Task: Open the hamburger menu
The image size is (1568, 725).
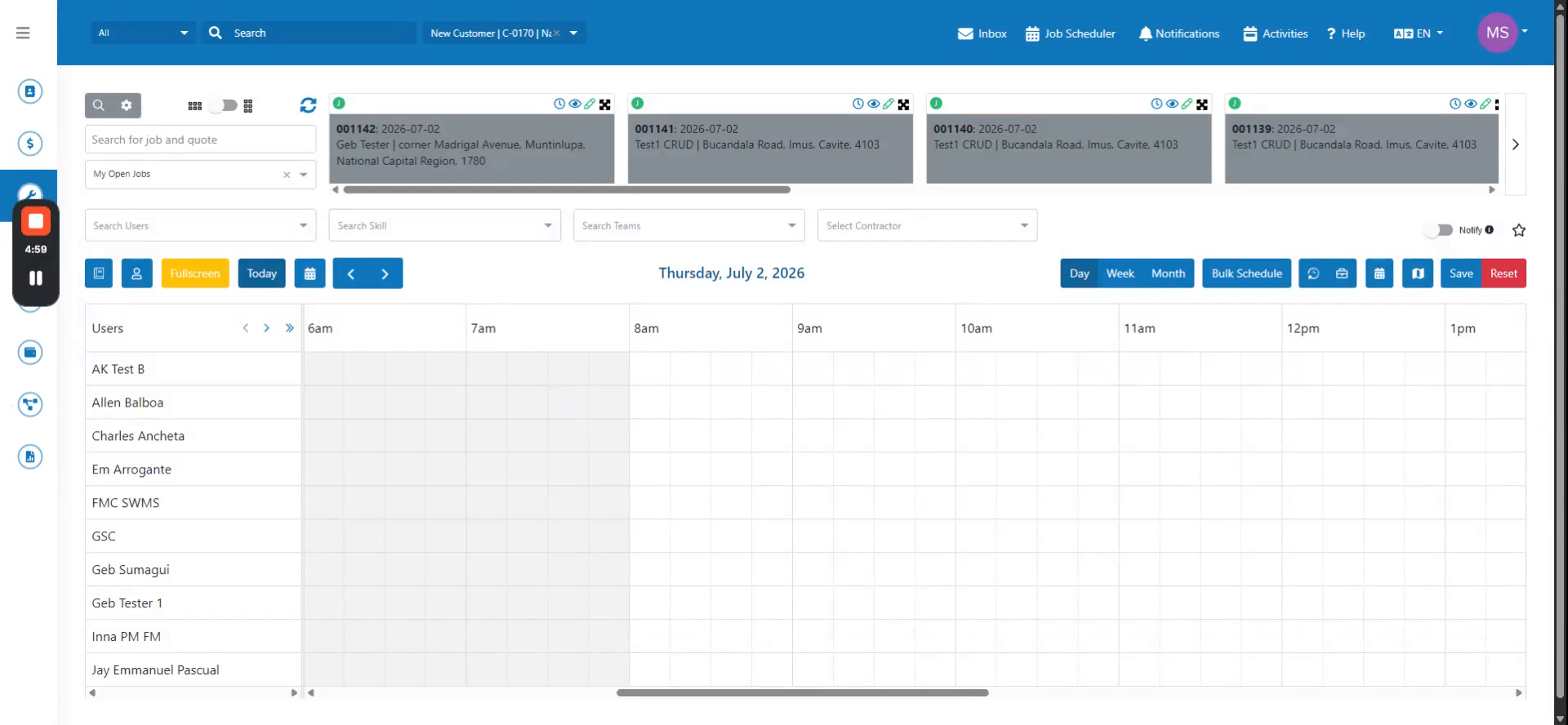Action: (23, 33)
